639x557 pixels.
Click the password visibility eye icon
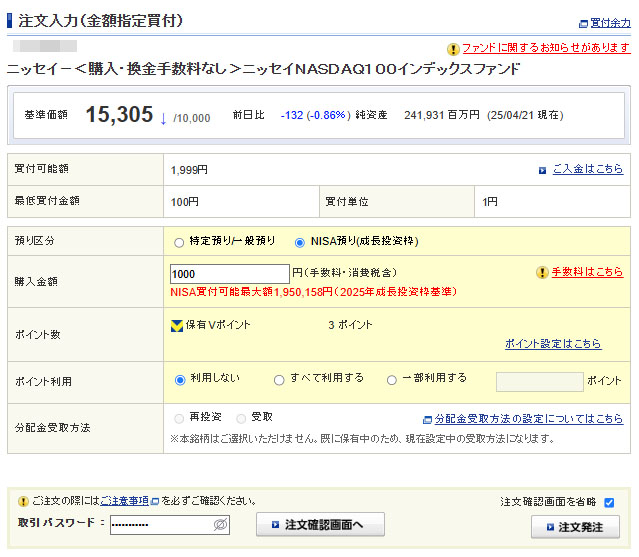click(221, 524)
